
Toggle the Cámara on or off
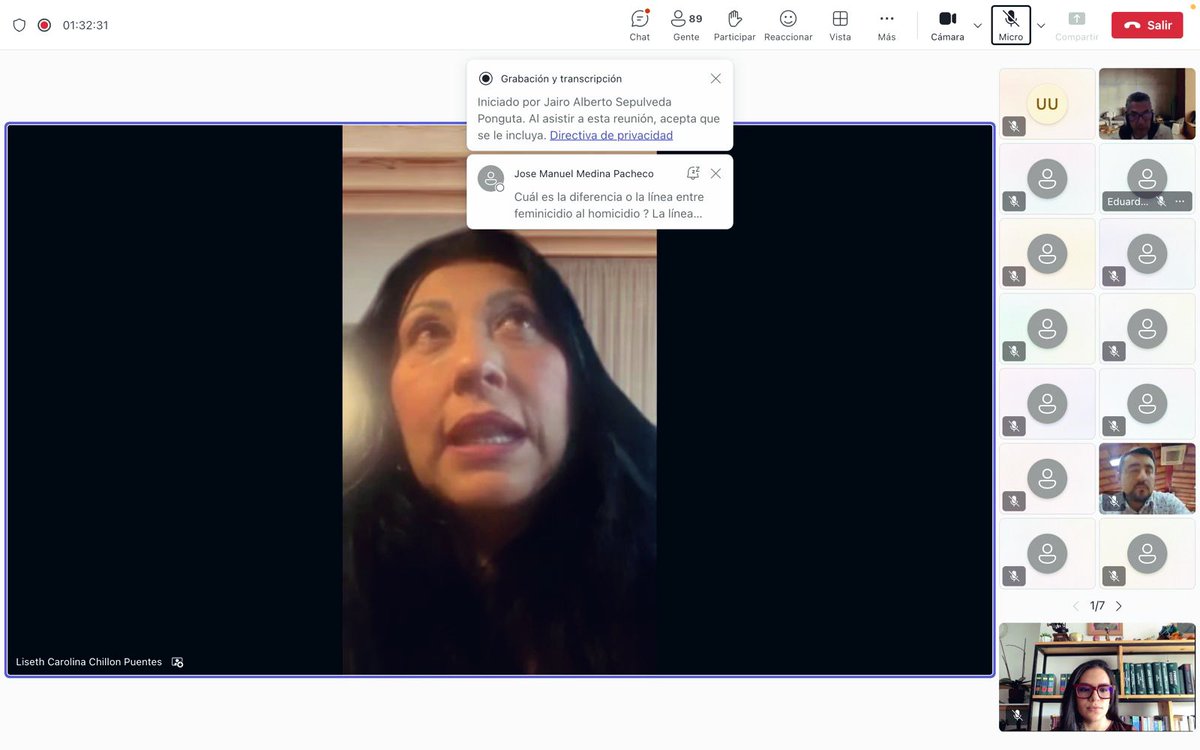[x=947, y=25]
